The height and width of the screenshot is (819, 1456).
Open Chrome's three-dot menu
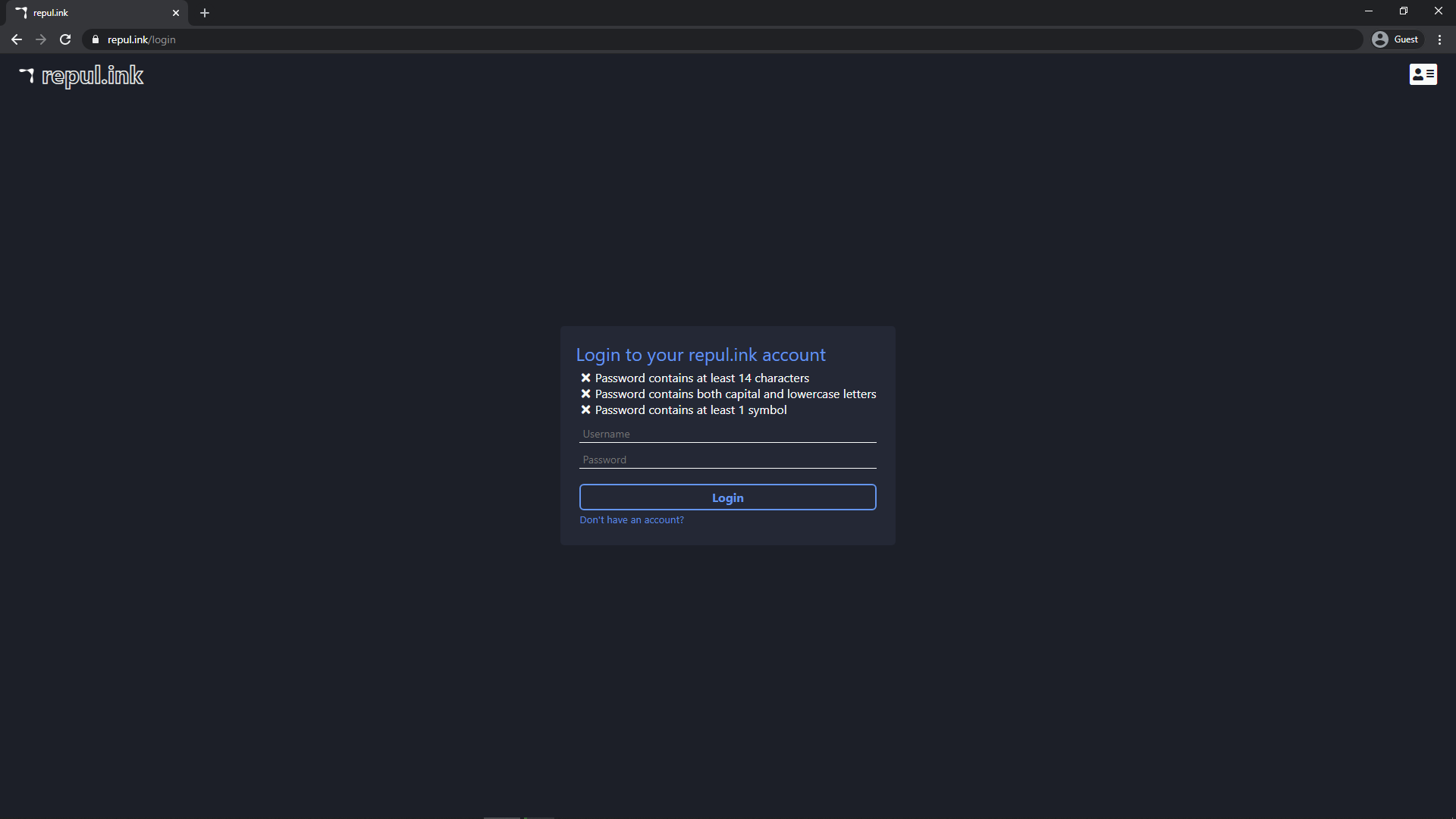click(x=1439, y=39)
